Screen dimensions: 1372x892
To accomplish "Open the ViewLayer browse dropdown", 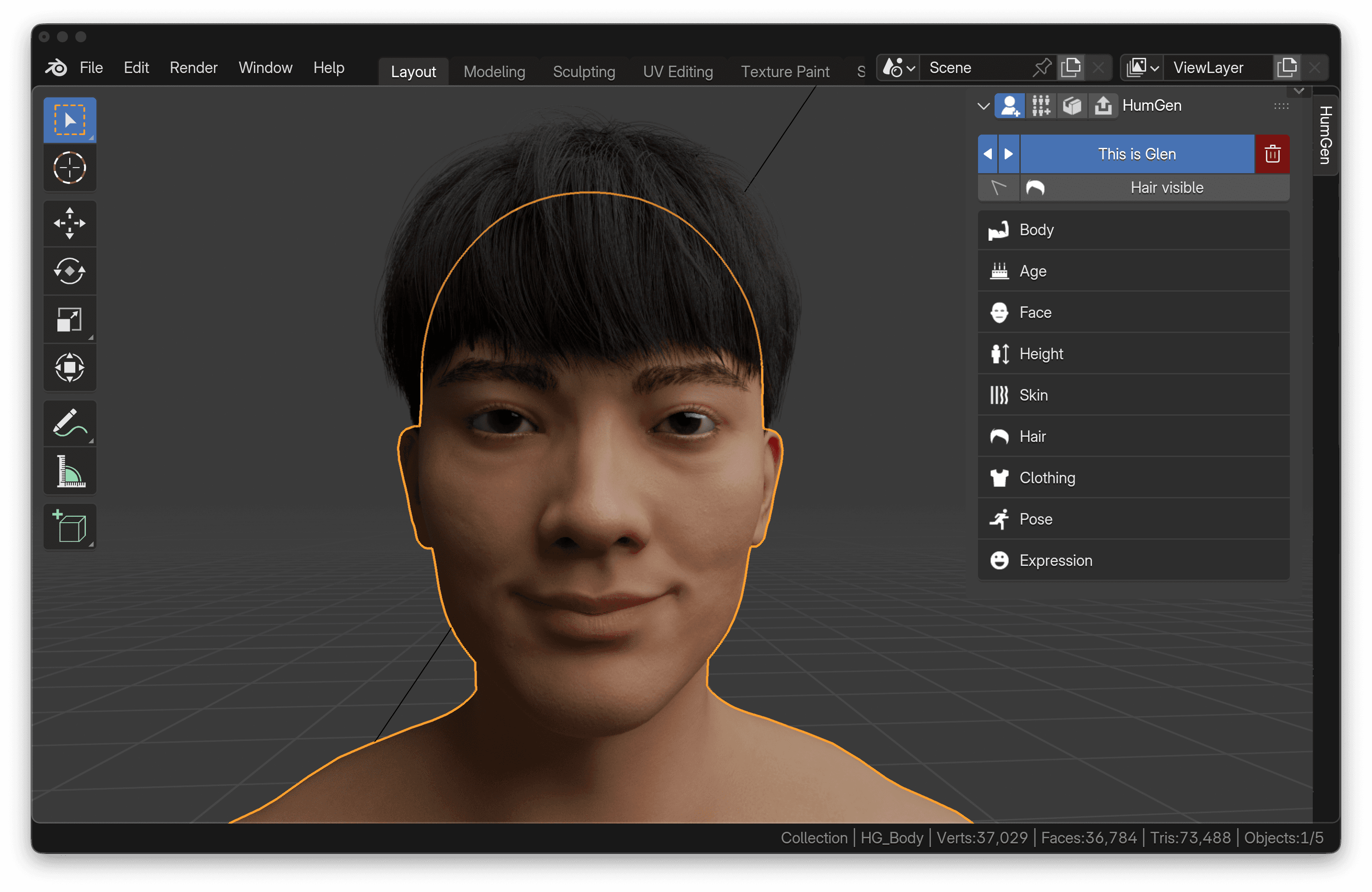I will tap(1142, 68).
